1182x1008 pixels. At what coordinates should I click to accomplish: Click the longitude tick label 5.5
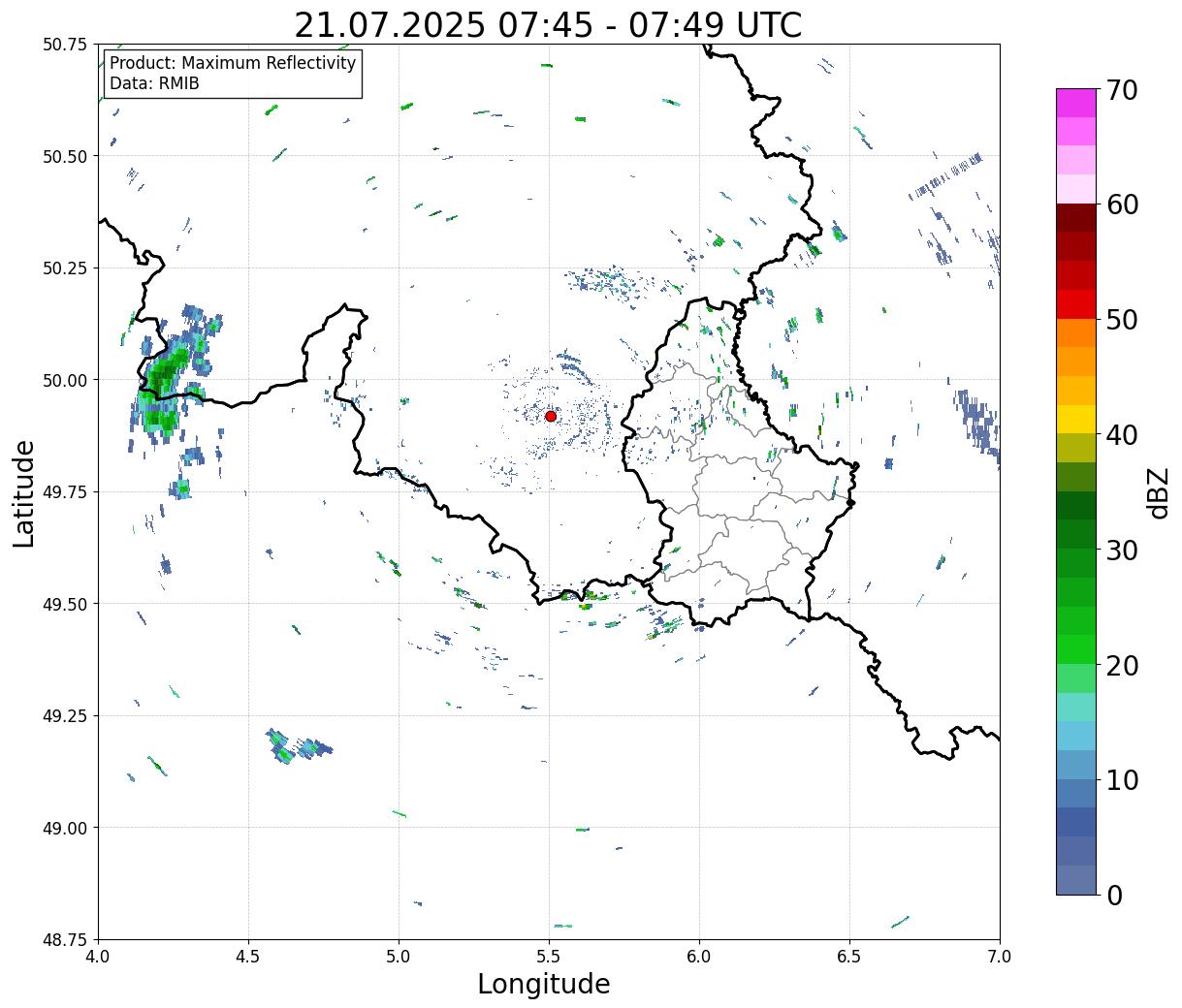tap(549, 957)
